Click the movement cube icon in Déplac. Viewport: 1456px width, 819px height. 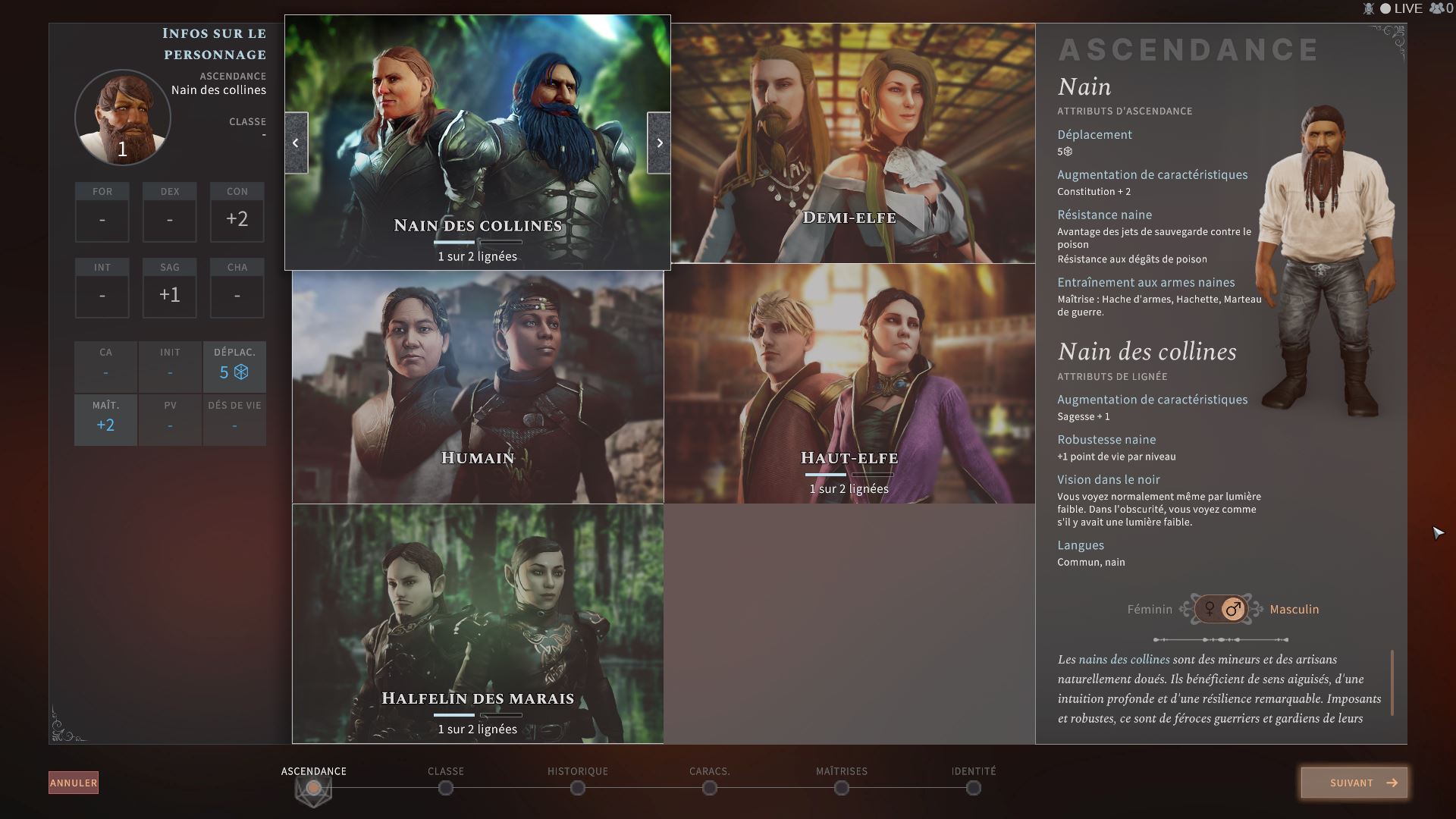click(241, 372)
